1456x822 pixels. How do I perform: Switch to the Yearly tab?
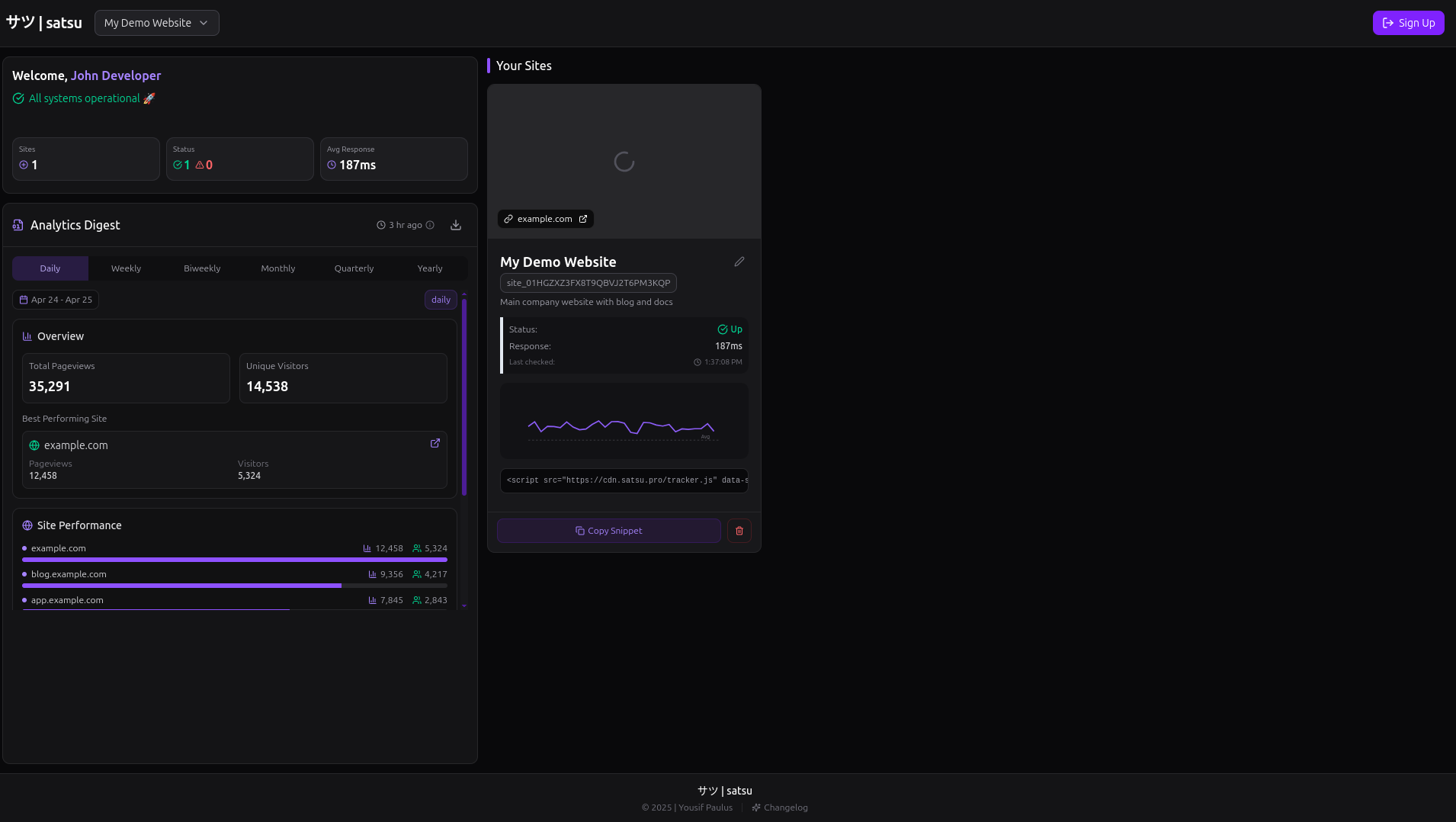[430, 268]
